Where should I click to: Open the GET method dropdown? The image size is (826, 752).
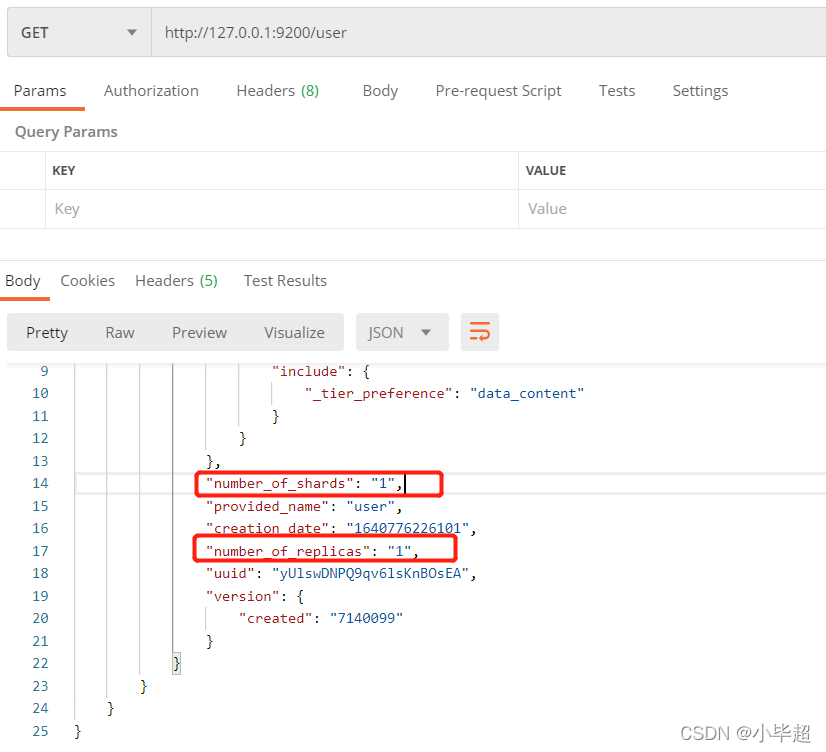pyautogui.click(x=79, y=33)
